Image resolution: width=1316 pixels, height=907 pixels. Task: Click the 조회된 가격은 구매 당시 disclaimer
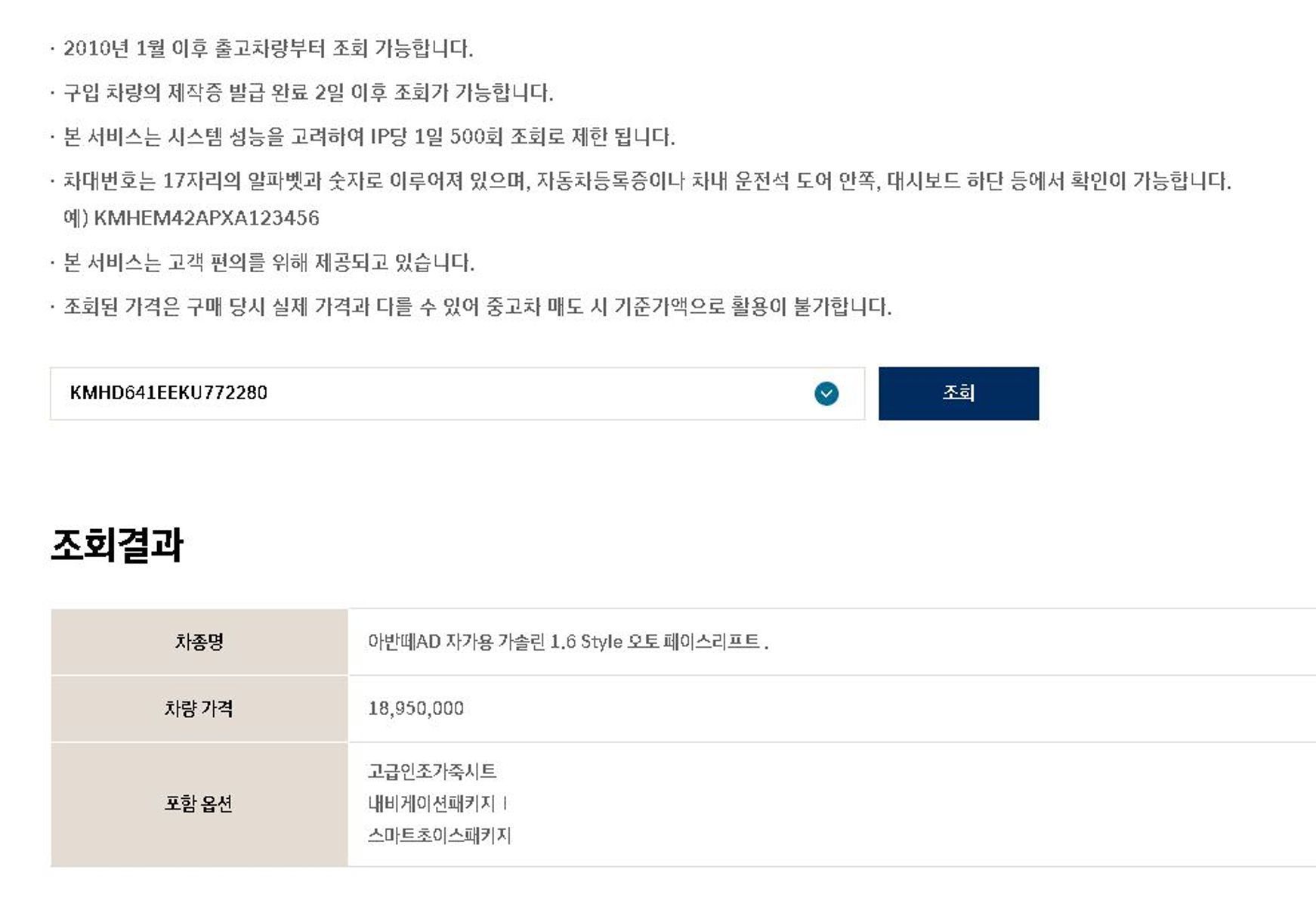(x=477, y=307)
